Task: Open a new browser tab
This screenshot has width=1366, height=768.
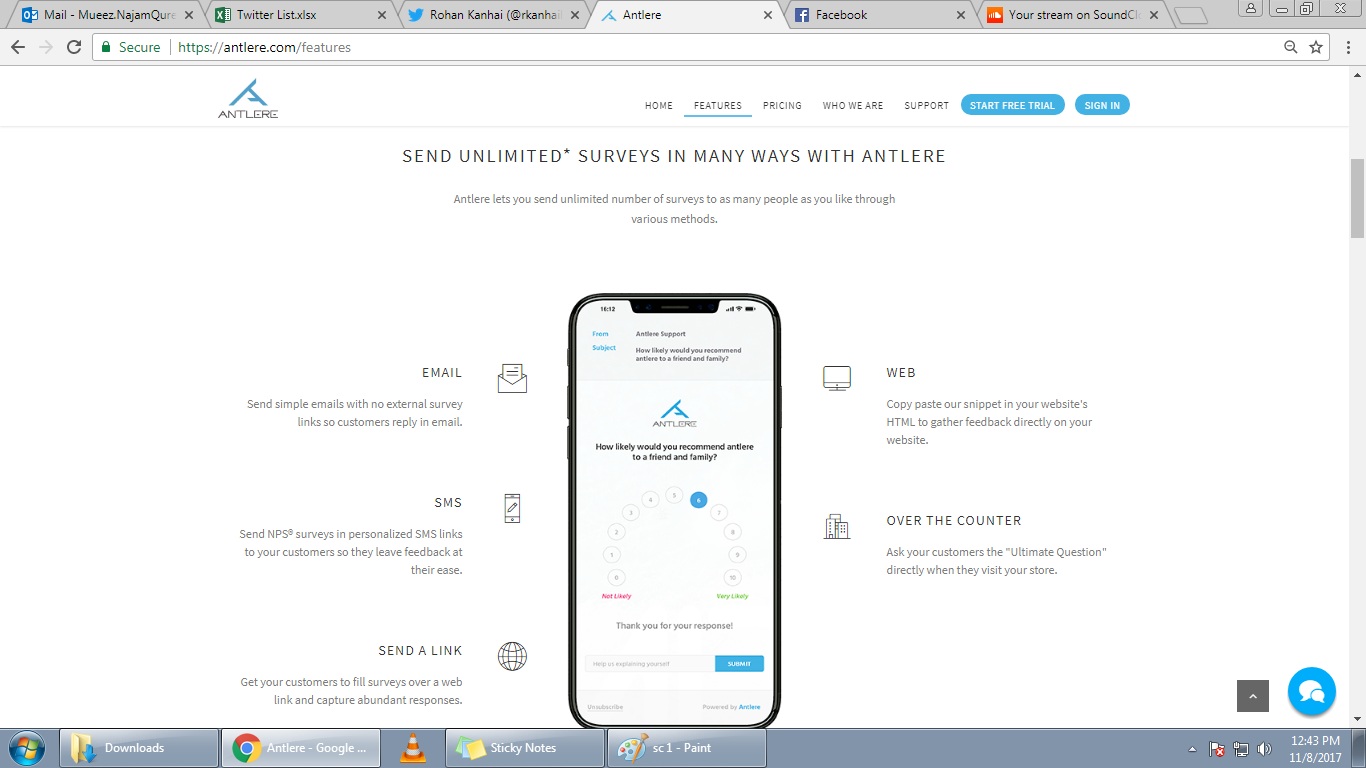Action: click(1190, 15)
